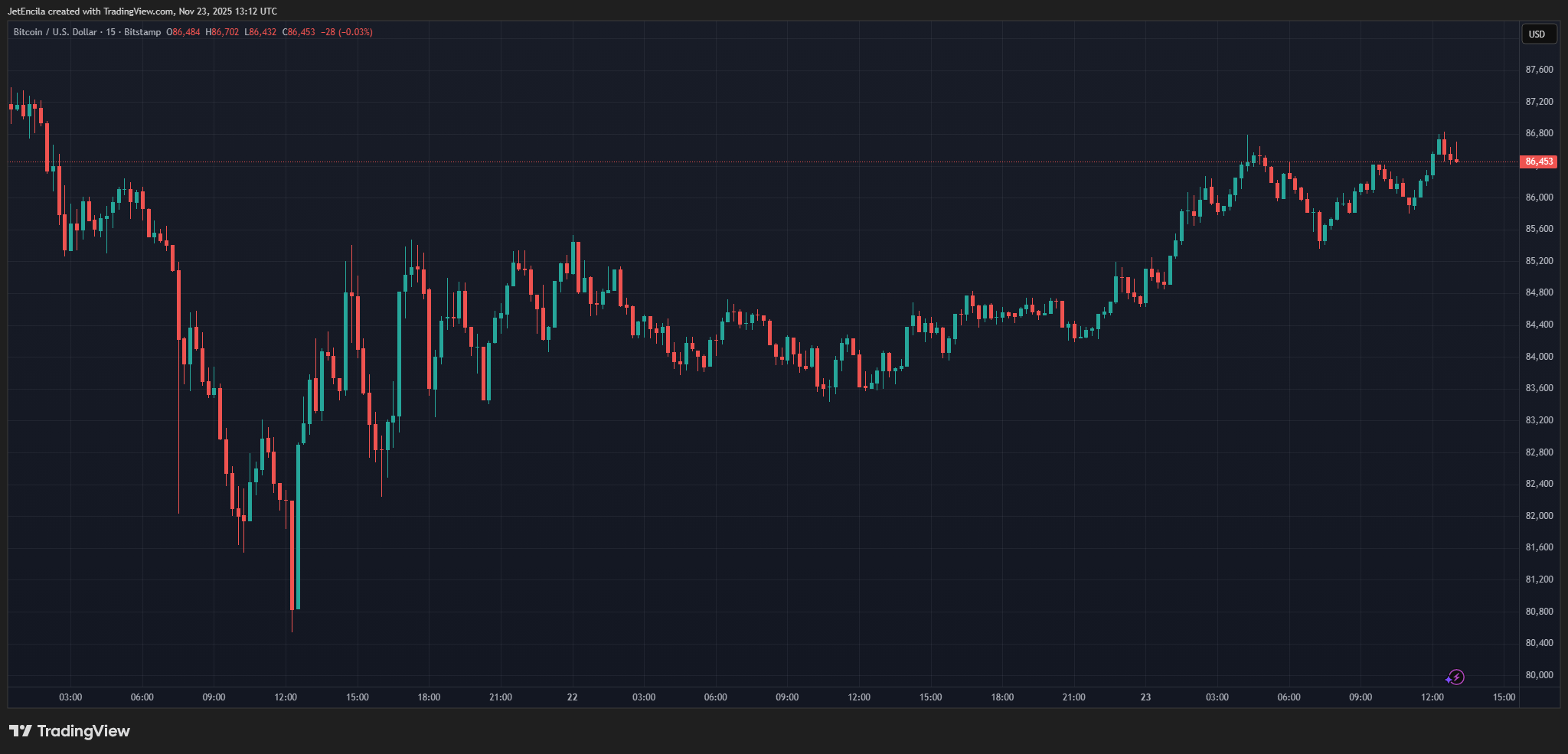
Task: Pick the 81,200 price axis label
Action: click(x=1539, y=579)
